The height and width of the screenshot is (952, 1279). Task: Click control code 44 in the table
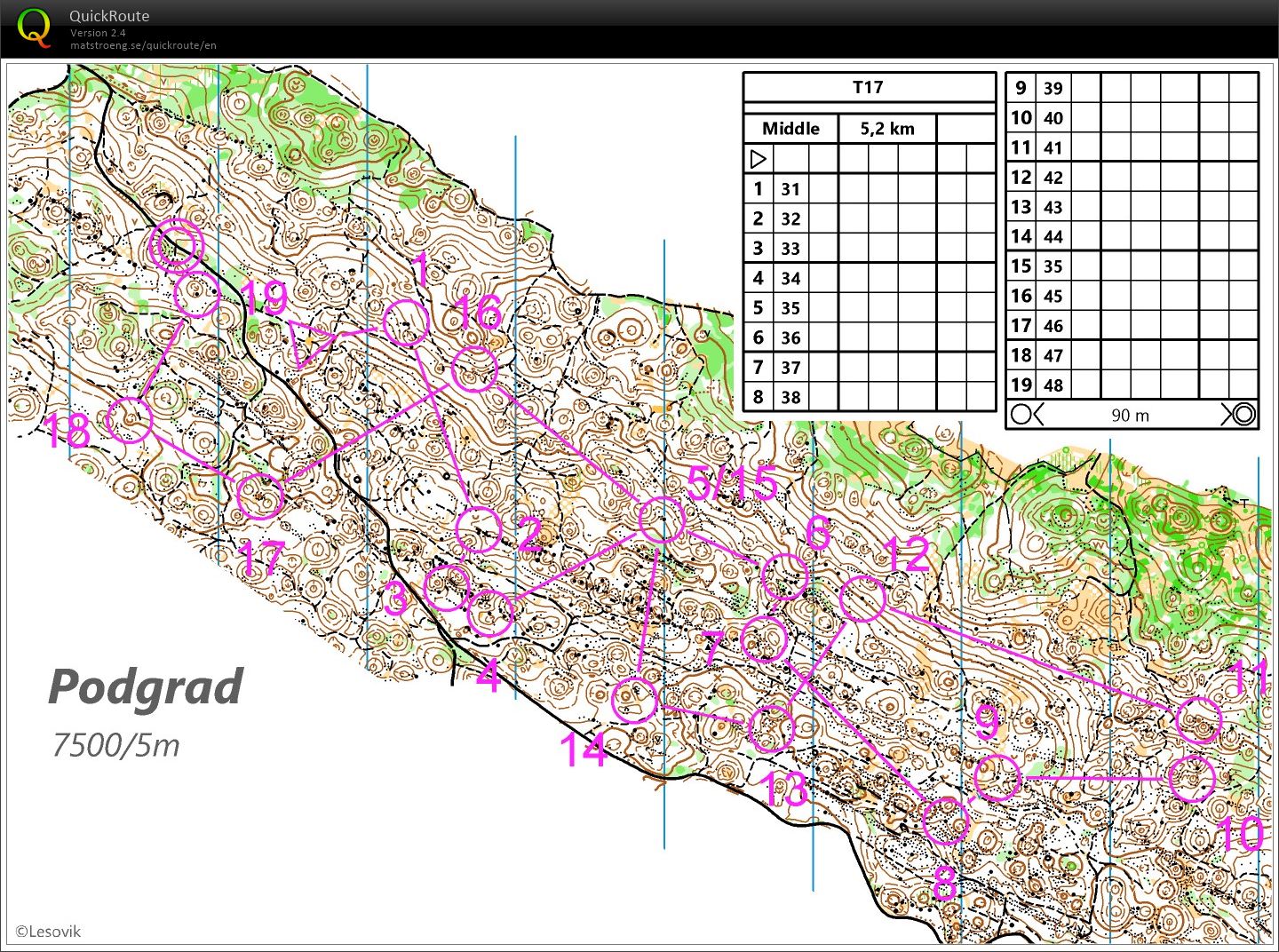click(x=1053, y=237)
